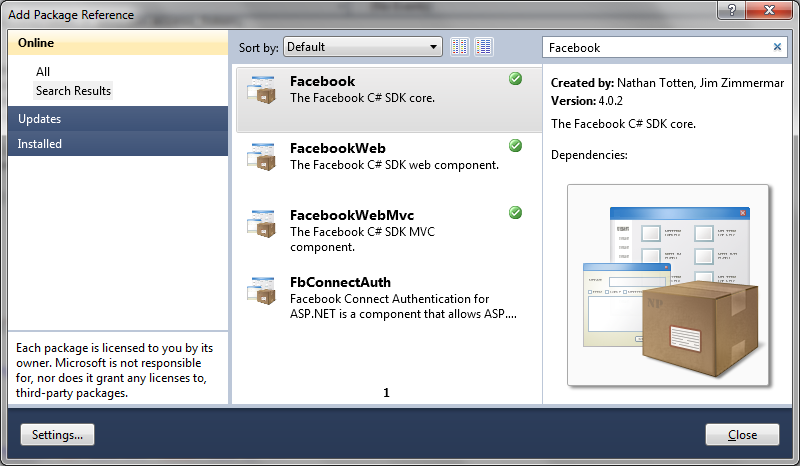Open the Sort by Default dropdown
The image size is (800, 466).
(363, 47)
